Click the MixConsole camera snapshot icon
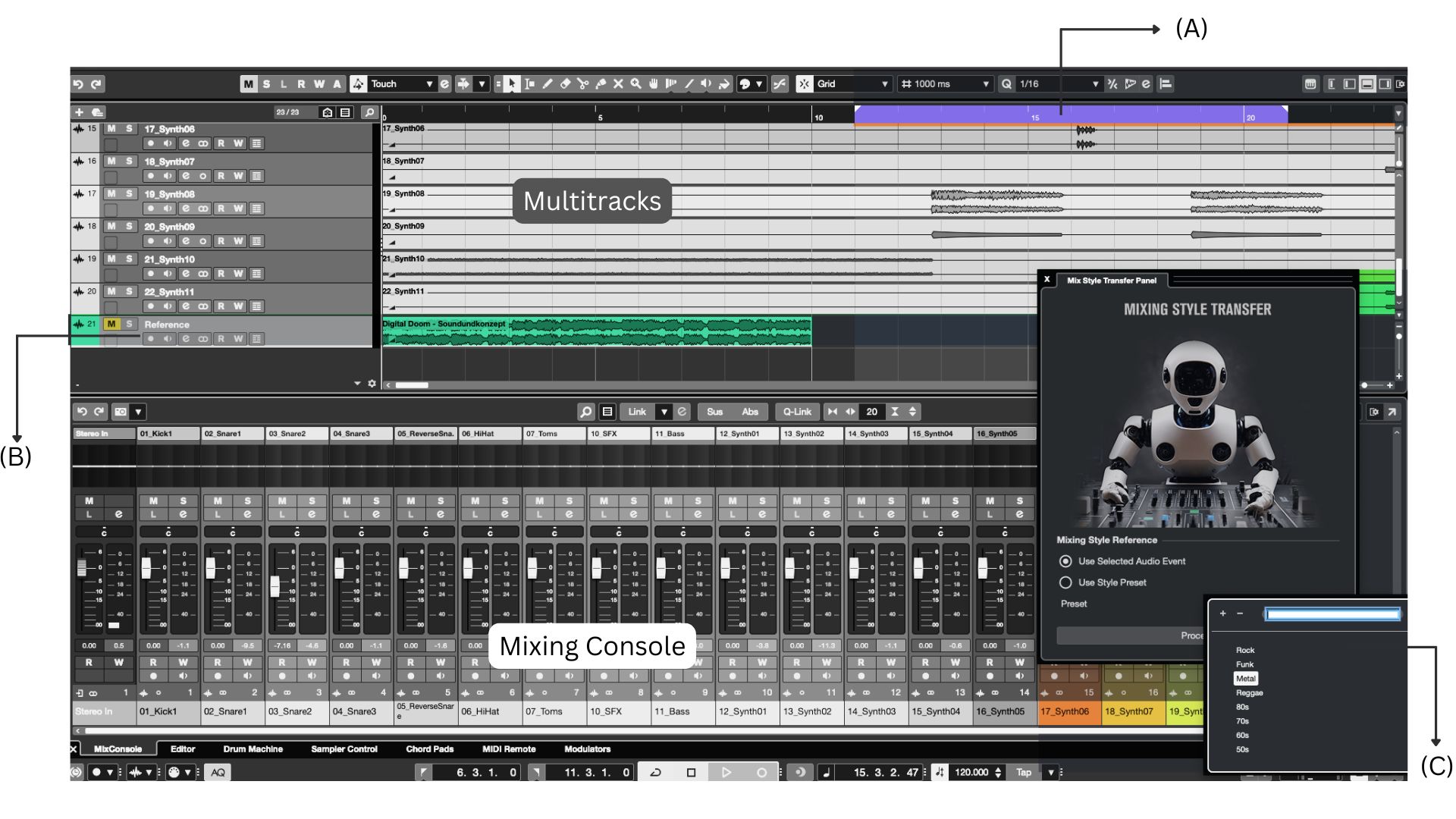The width and height of the screenshot is (1456, 819). 121,412
